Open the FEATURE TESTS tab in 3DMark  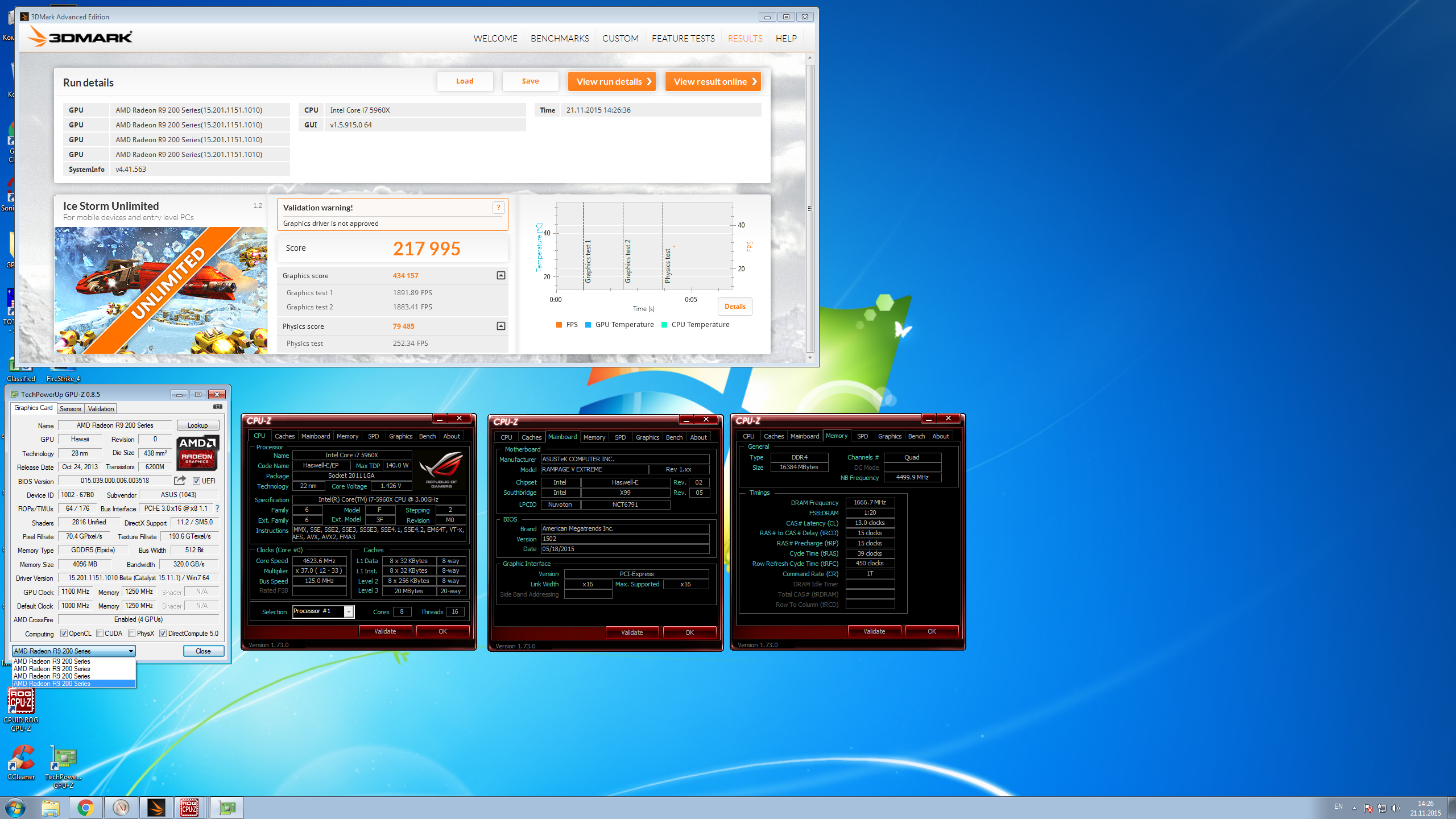click(x=683, y=38)
